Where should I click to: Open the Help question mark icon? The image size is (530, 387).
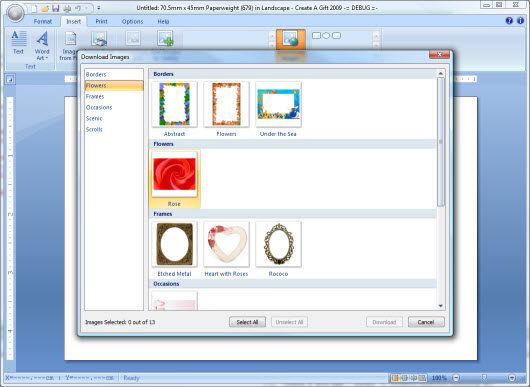click(509, 21)
